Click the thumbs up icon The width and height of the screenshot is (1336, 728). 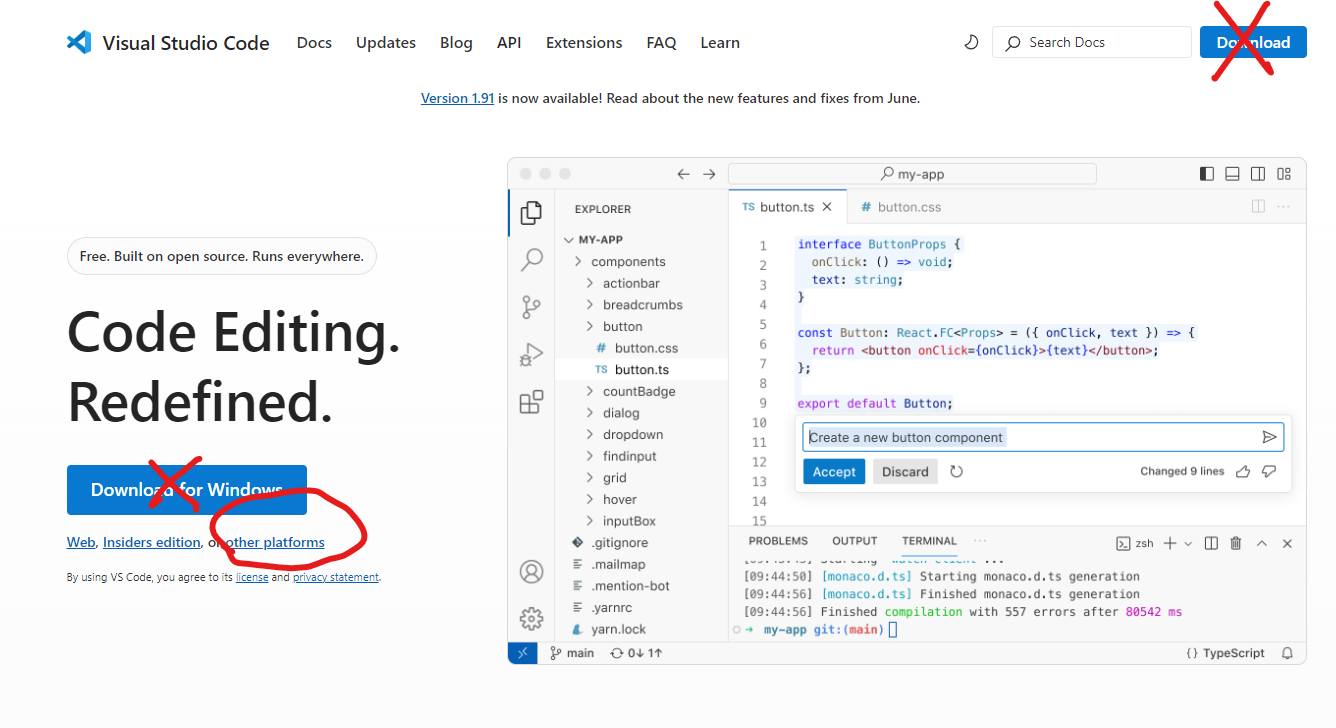(1243, 471)
